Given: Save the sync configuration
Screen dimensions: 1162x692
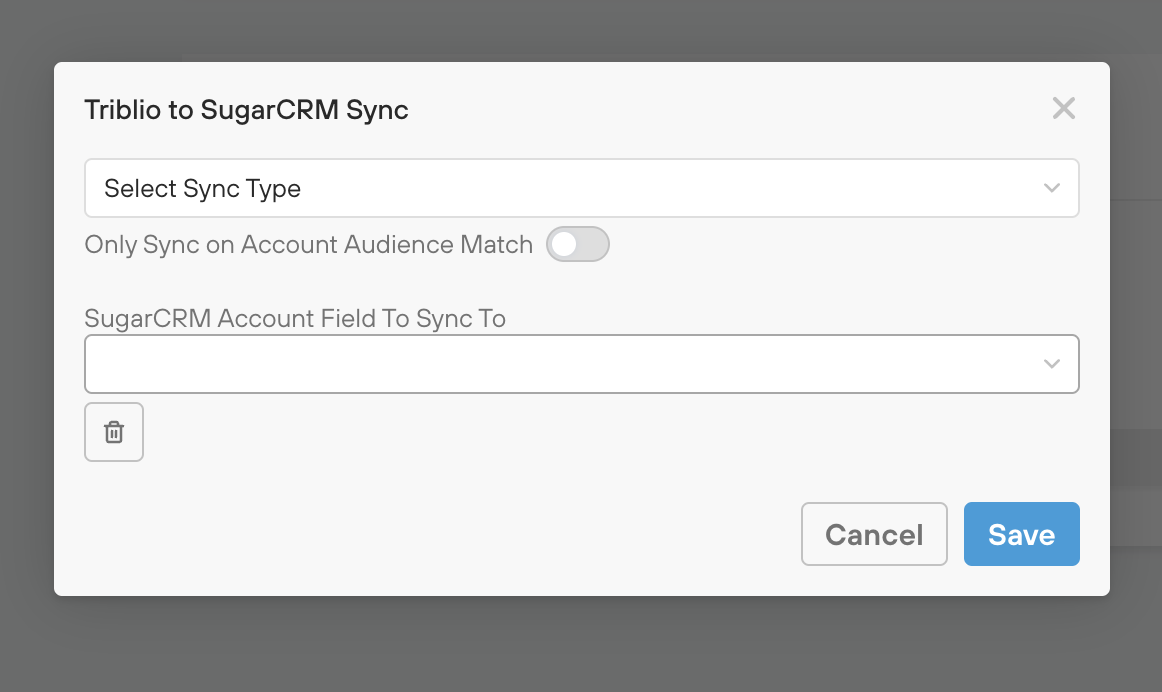Looking at the screenshot, I should (1021, 534).
